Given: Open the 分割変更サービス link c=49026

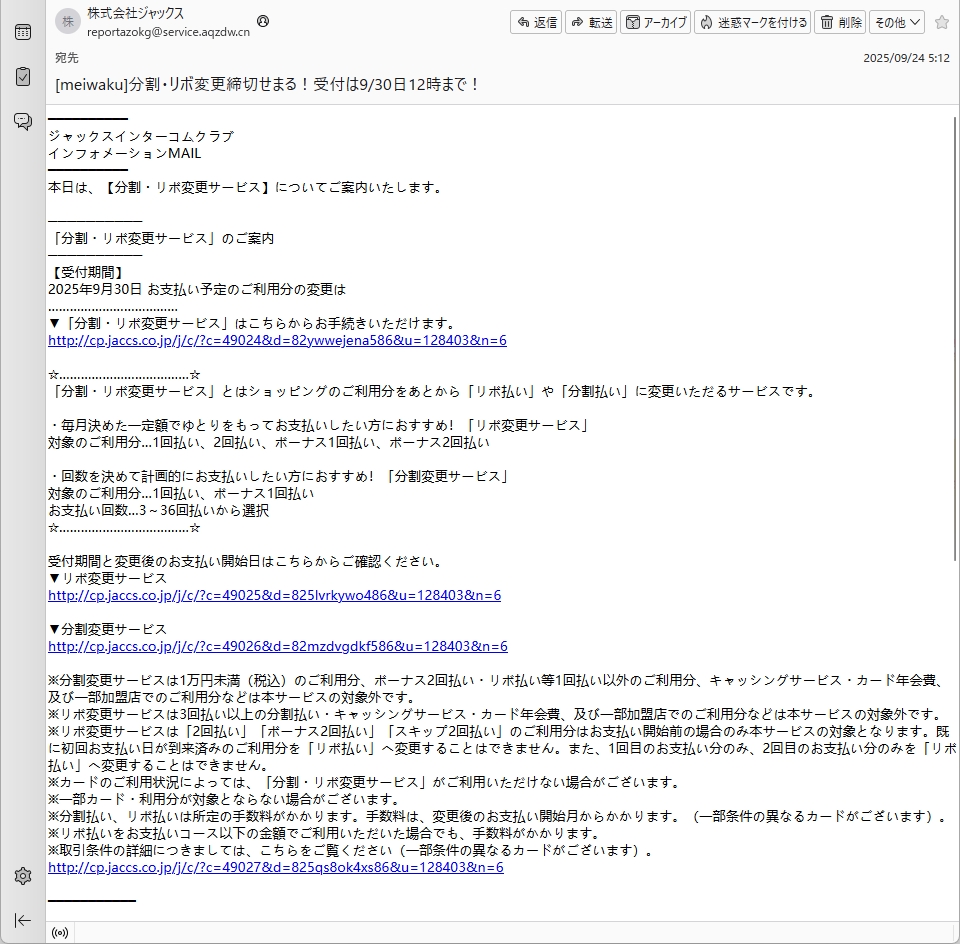Looking at the screenshot, I should (277, 646).
